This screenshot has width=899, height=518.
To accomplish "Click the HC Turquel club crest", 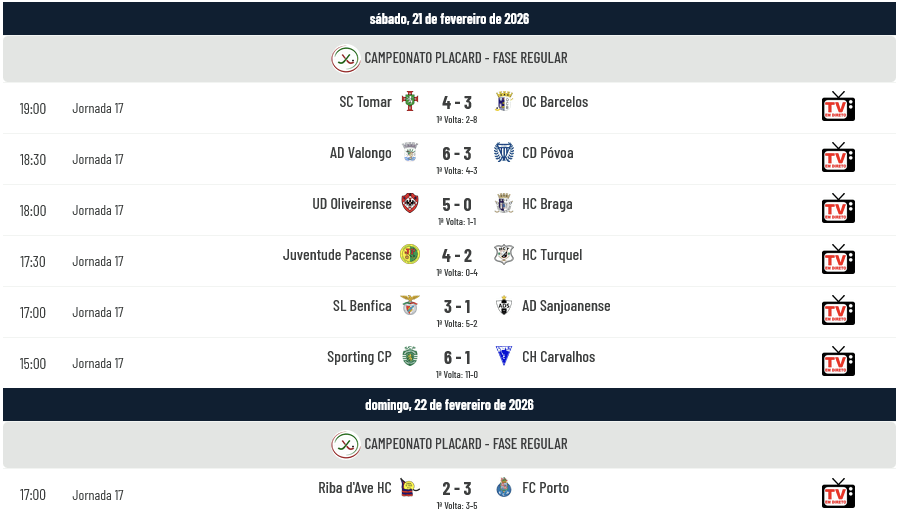I will (504, 255).
